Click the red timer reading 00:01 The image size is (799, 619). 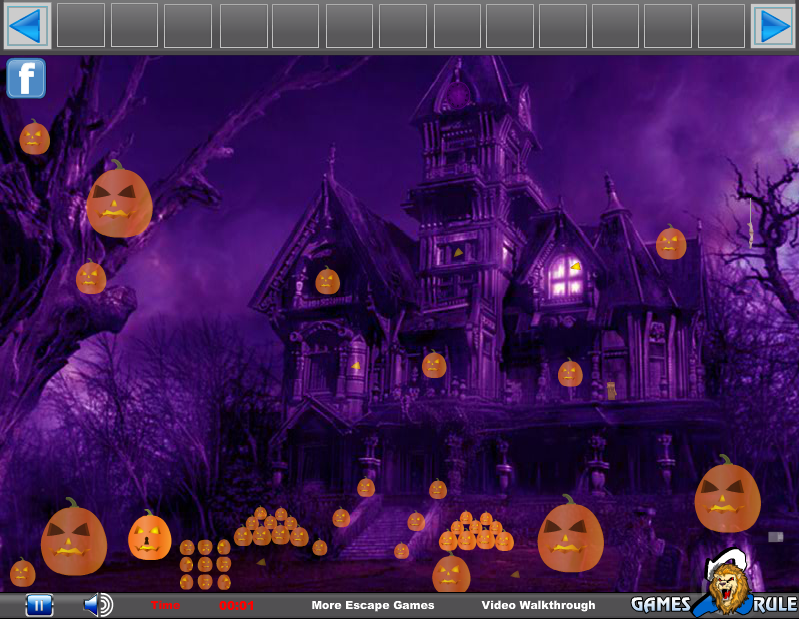tap(236, 605)
